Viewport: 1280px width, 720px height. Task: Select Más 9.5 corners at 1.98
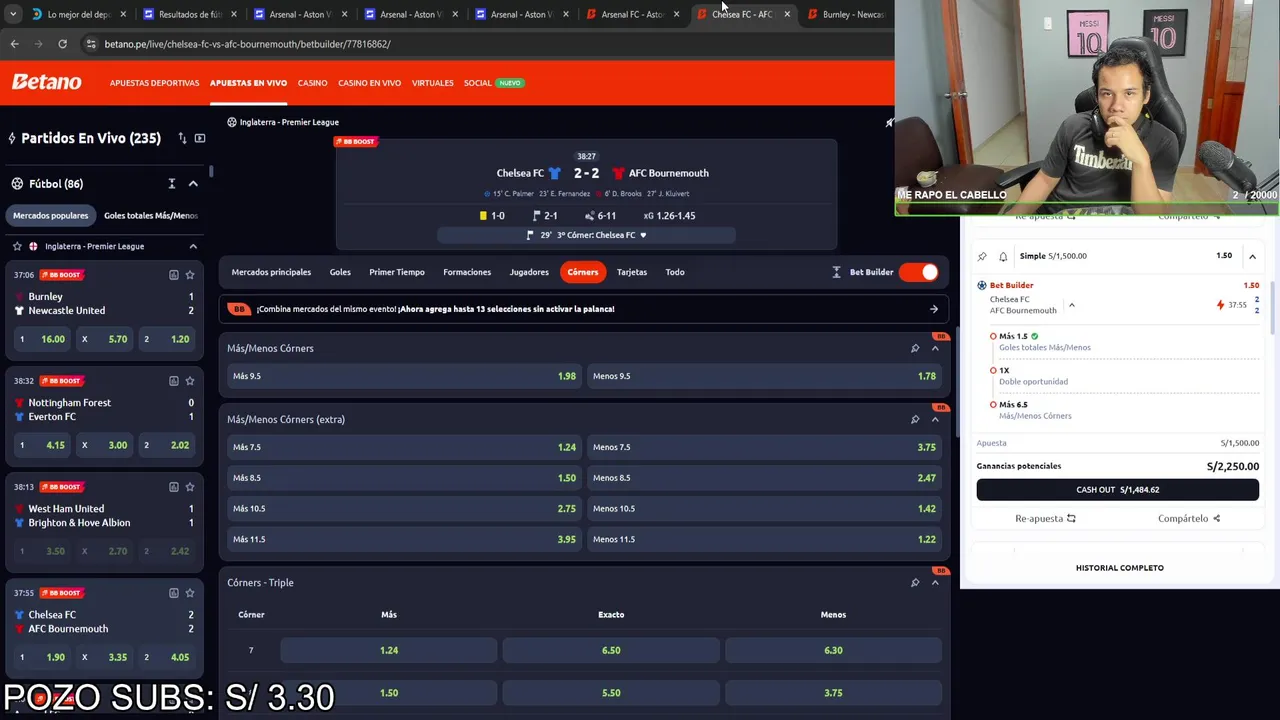click(404, 376)
